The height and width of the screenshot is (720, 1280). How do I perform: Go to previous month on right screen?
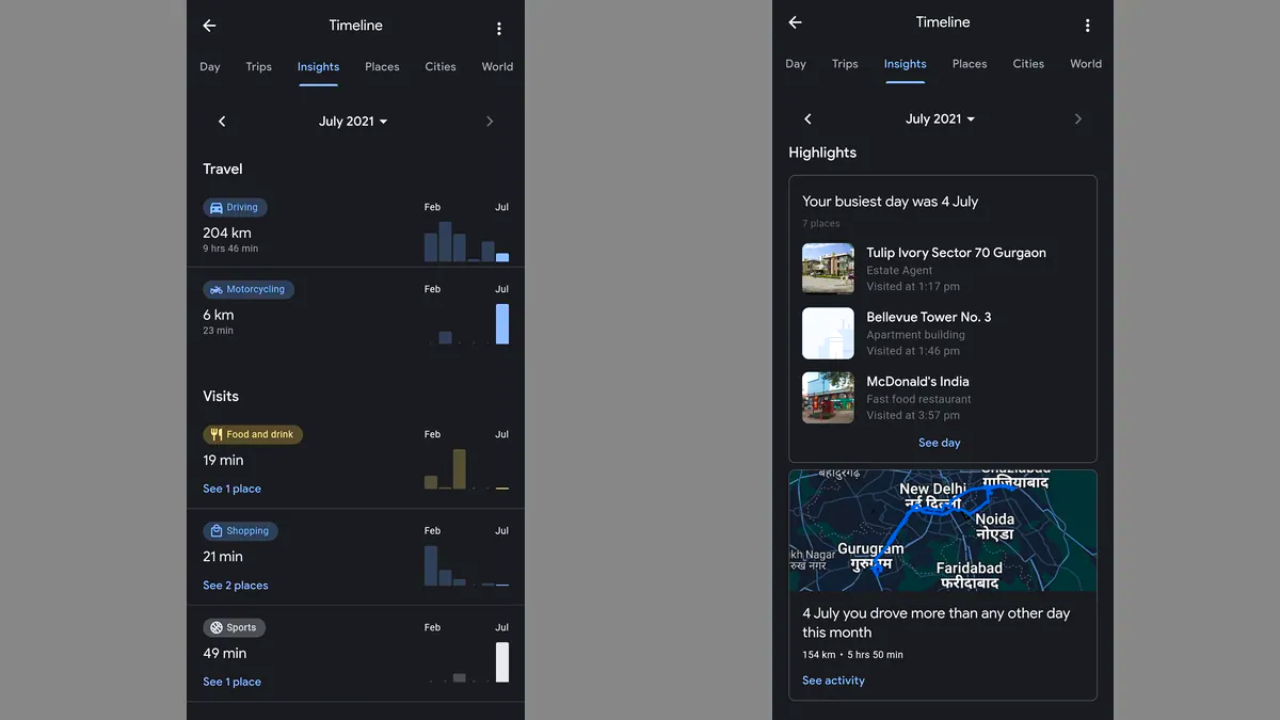pos(808,119)
